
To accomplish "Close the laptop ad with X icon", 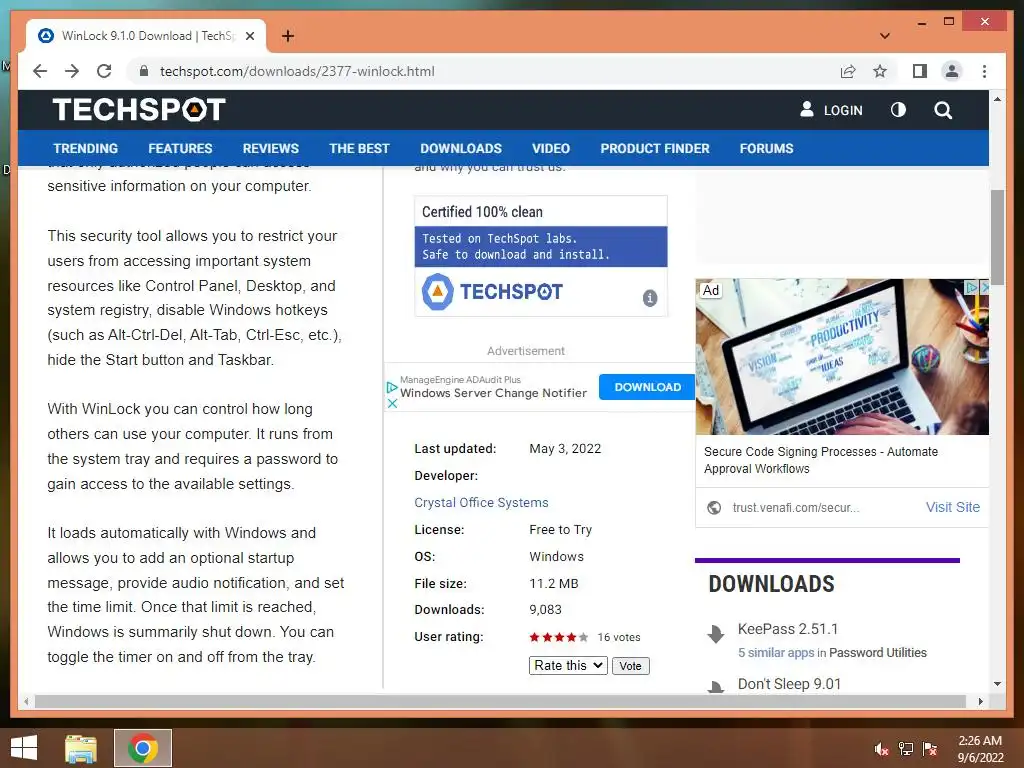I will (x=984, y=287).
